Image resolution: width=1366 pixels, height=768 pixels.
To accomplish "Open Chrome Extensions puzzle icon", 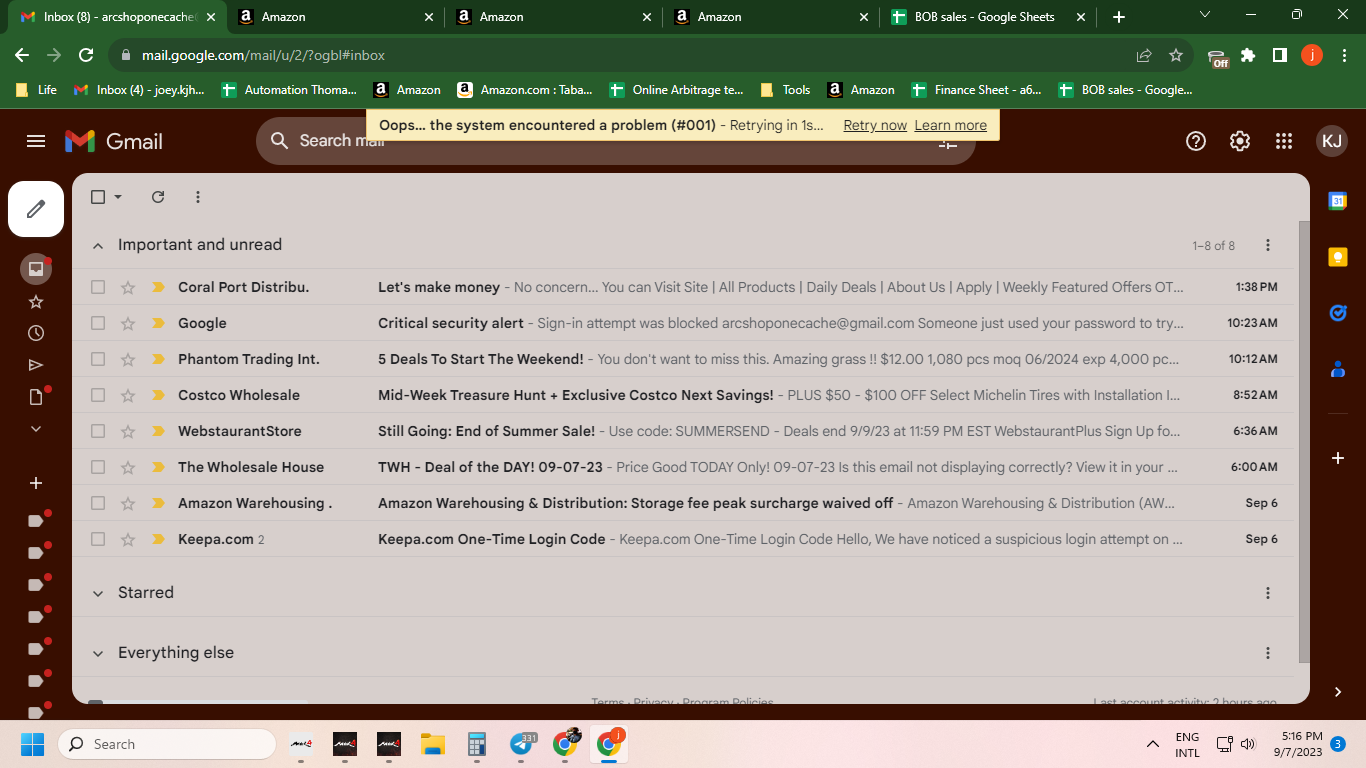I will 1248,55.
